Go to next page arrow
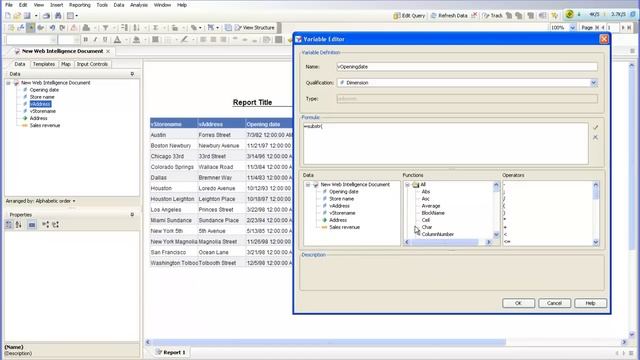The height and width of the screenshot is (360, 640). click(623, 28)
